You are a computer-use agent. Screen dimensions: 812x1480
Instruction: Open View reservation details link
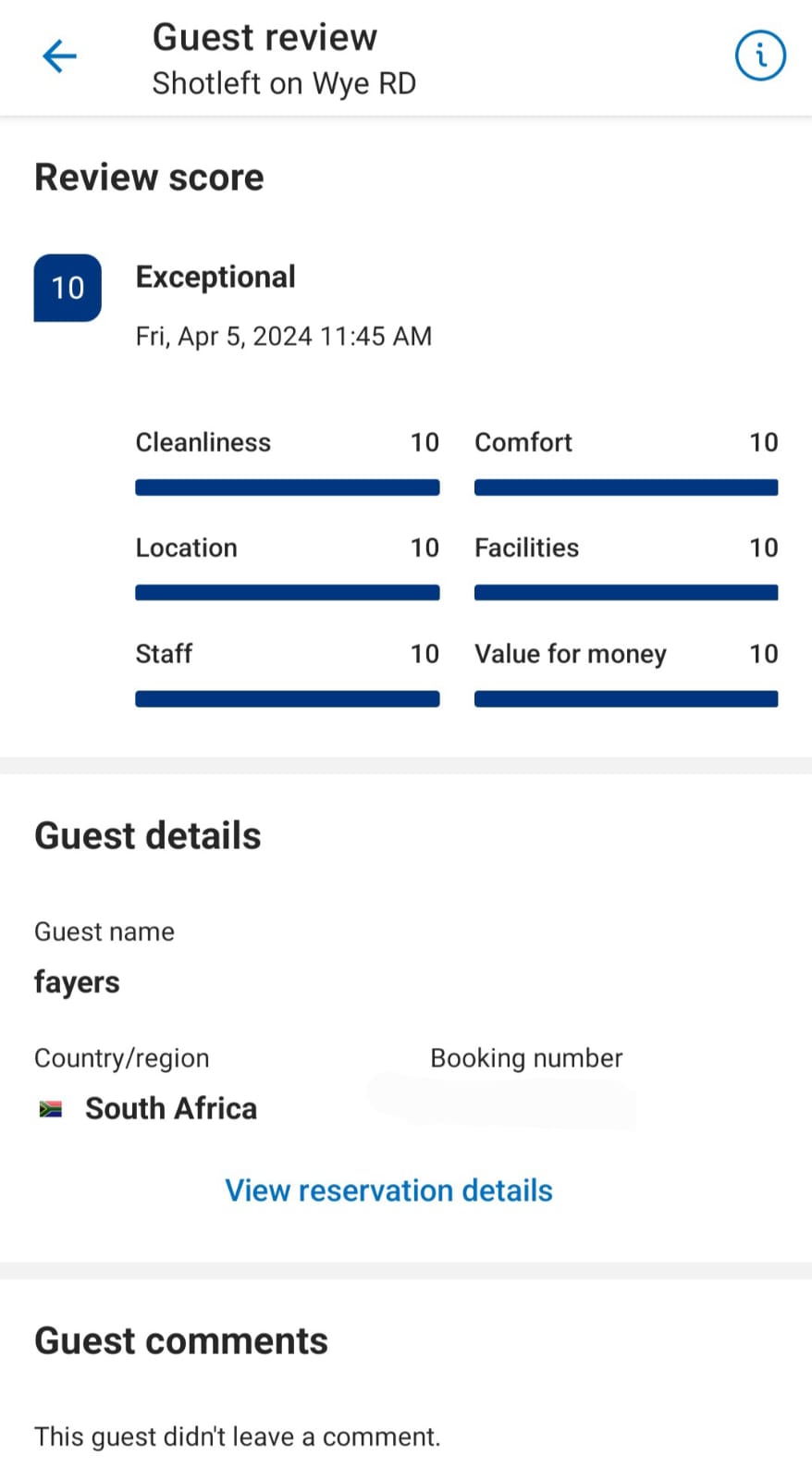388,1190
